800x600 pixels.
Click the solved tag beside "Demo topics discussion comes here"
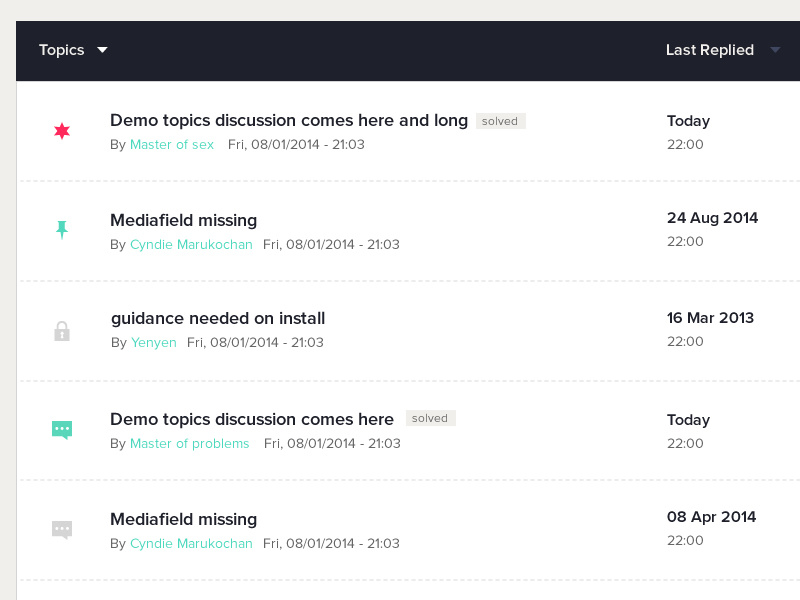click(x=430, y=419)
